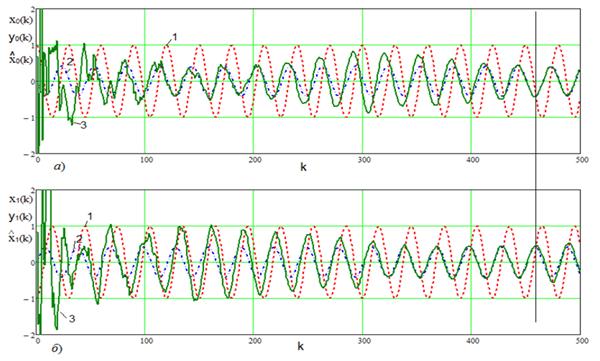Click the y₁(k) axis label in bottom chart
The width and height of the screenshot is (600, 361).
click(x=21, y=217)
